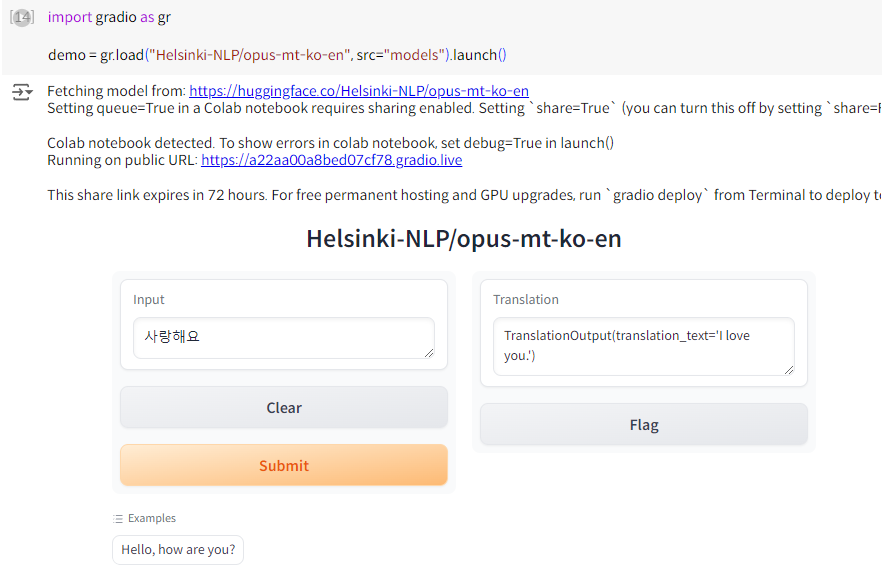885x577 pixels.
Task: Click the 'Translation' field label
Action: coord(525,300)
